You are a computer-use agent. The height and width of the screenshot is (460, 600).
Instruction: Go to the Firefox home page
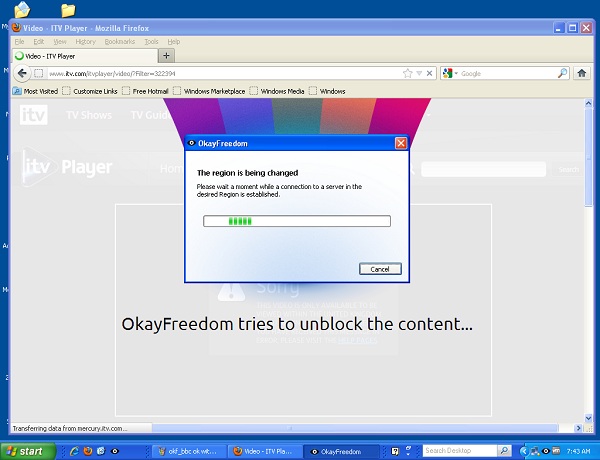pyautogui.click(x=582, y=73)
